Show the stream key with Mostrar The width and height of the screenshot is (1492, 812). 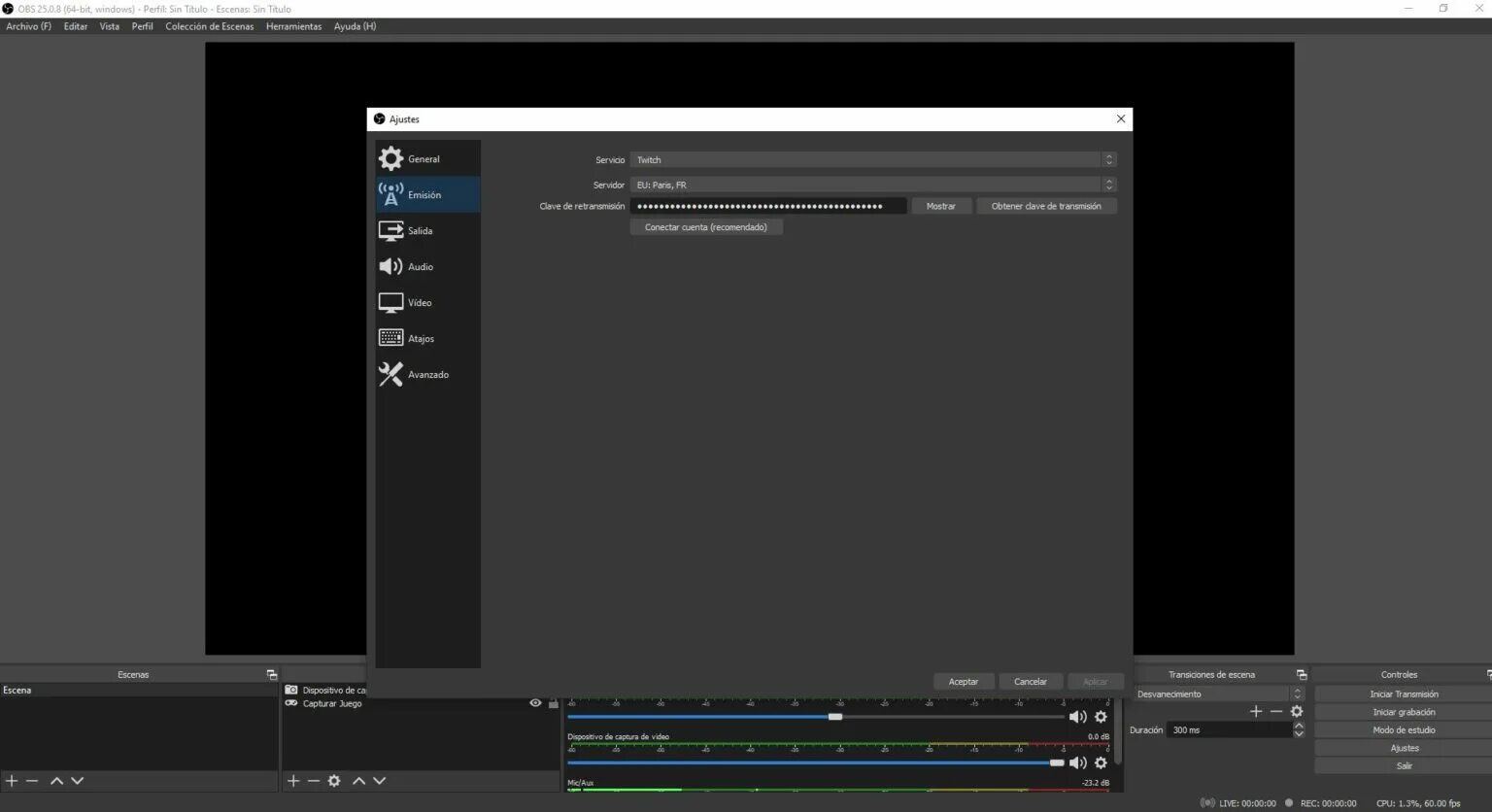tap(941, 206)
